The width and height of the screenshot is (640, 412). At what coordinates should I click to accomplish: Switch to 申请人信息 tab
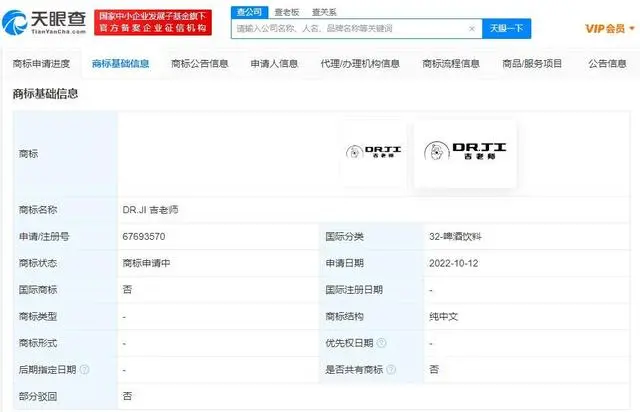point(274,64)
